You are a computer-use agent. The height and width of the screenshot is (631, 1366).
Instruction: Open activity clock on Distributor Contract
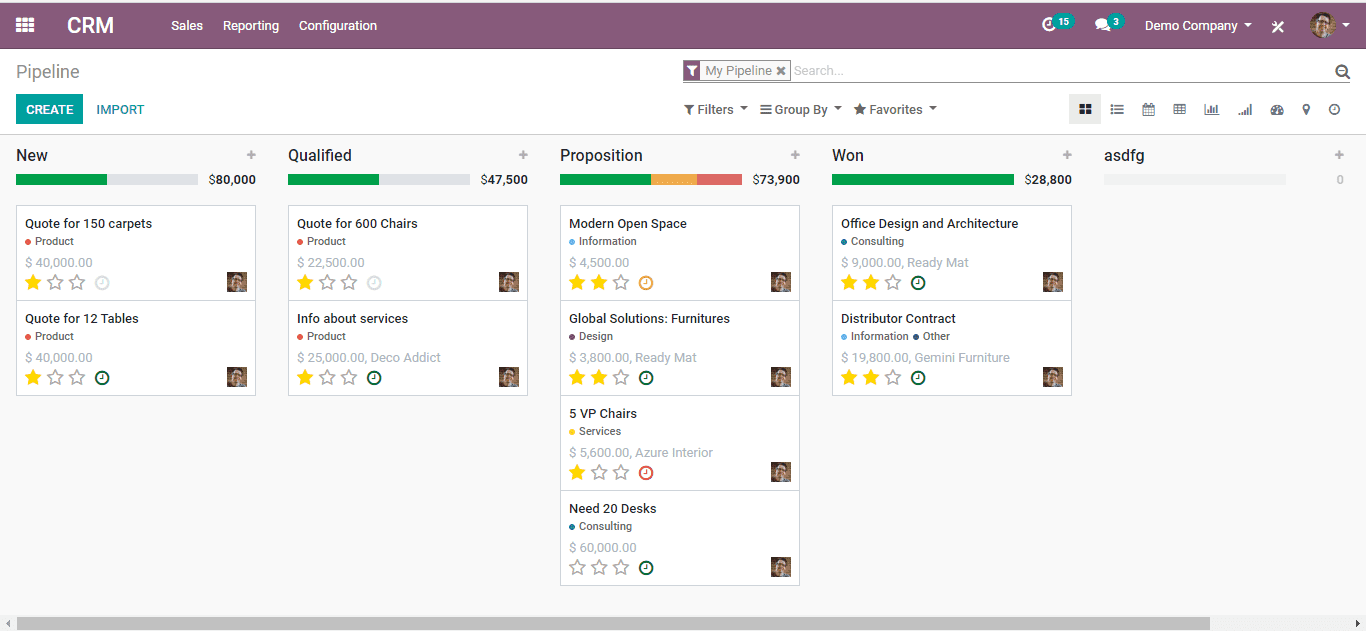(x=918, y=378)
